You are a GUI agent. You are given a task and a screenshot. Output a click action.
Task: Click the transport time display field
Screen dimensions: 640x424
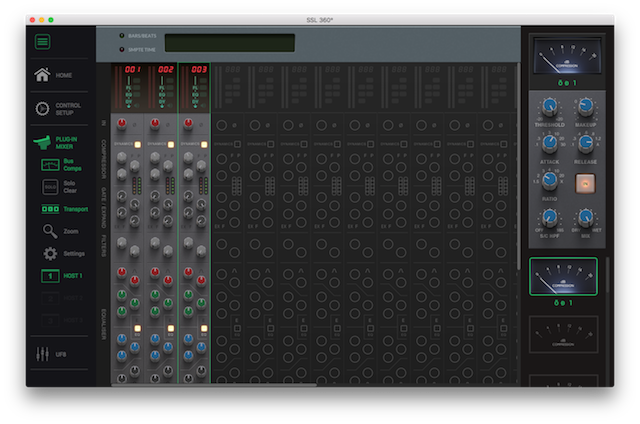click(x=229, y=43)
